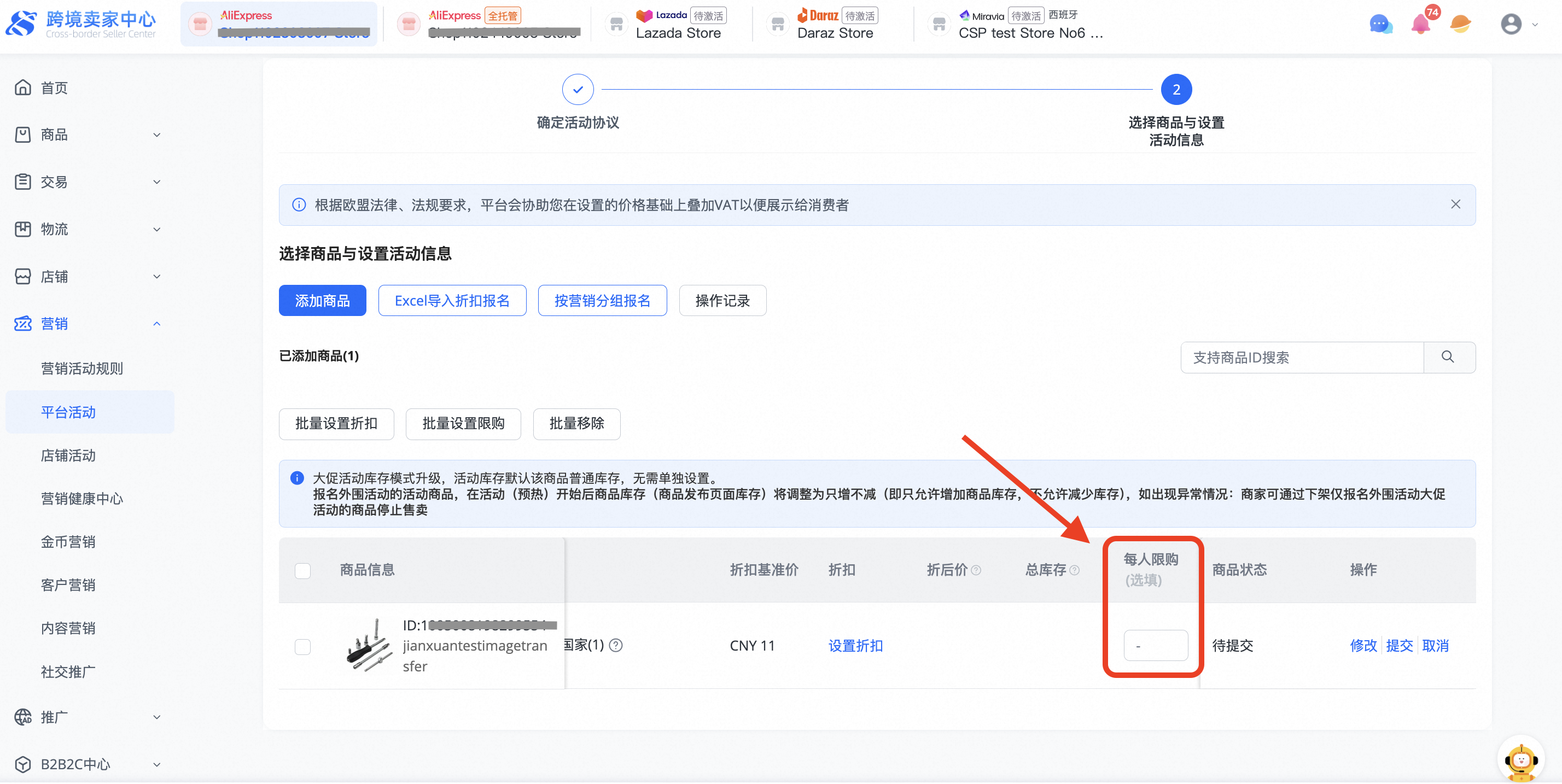Click help icon next to 折后价
Viewport: 1562px width, 784px height.
(976, 570)
